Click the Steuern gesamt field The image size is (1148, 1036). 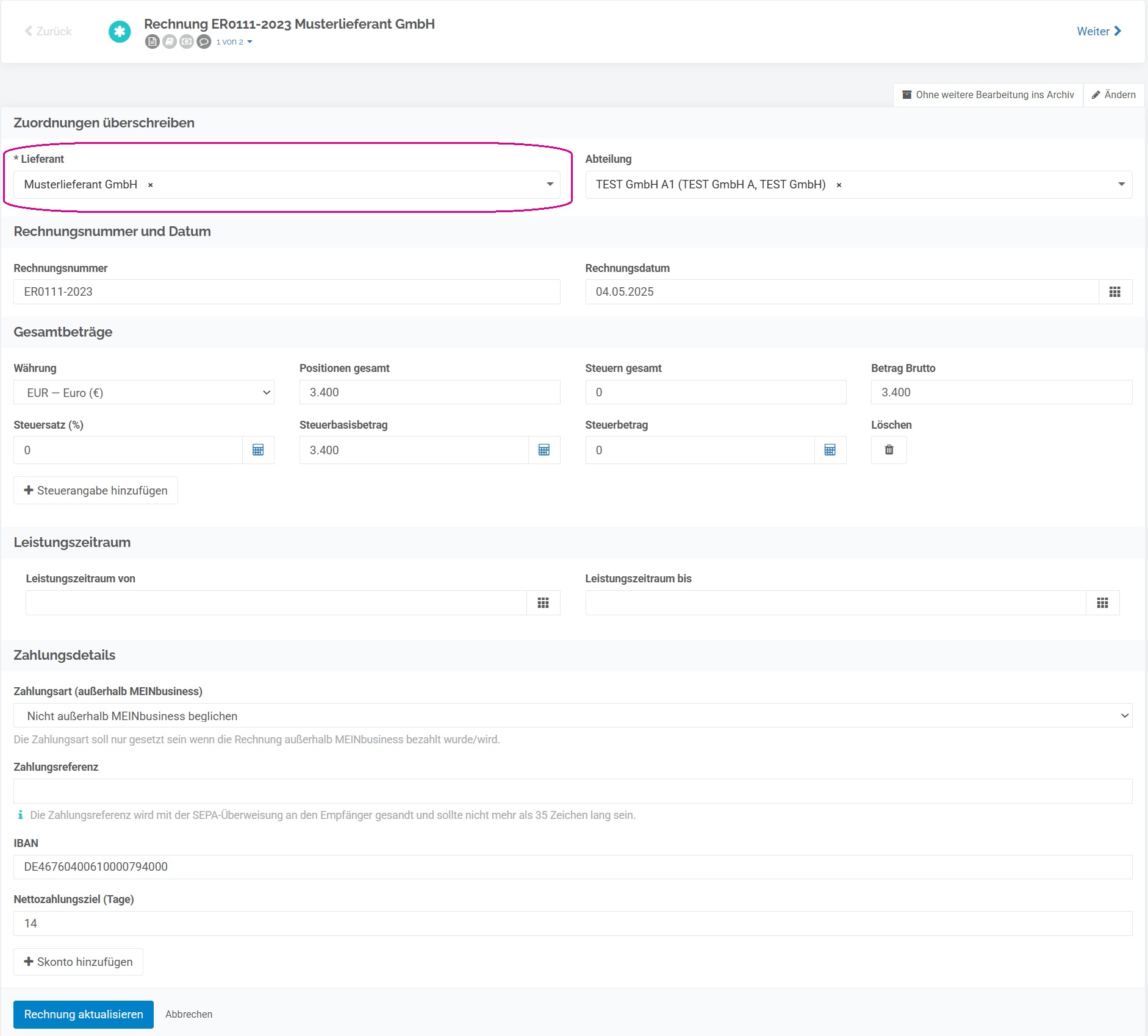pos(716,393)
